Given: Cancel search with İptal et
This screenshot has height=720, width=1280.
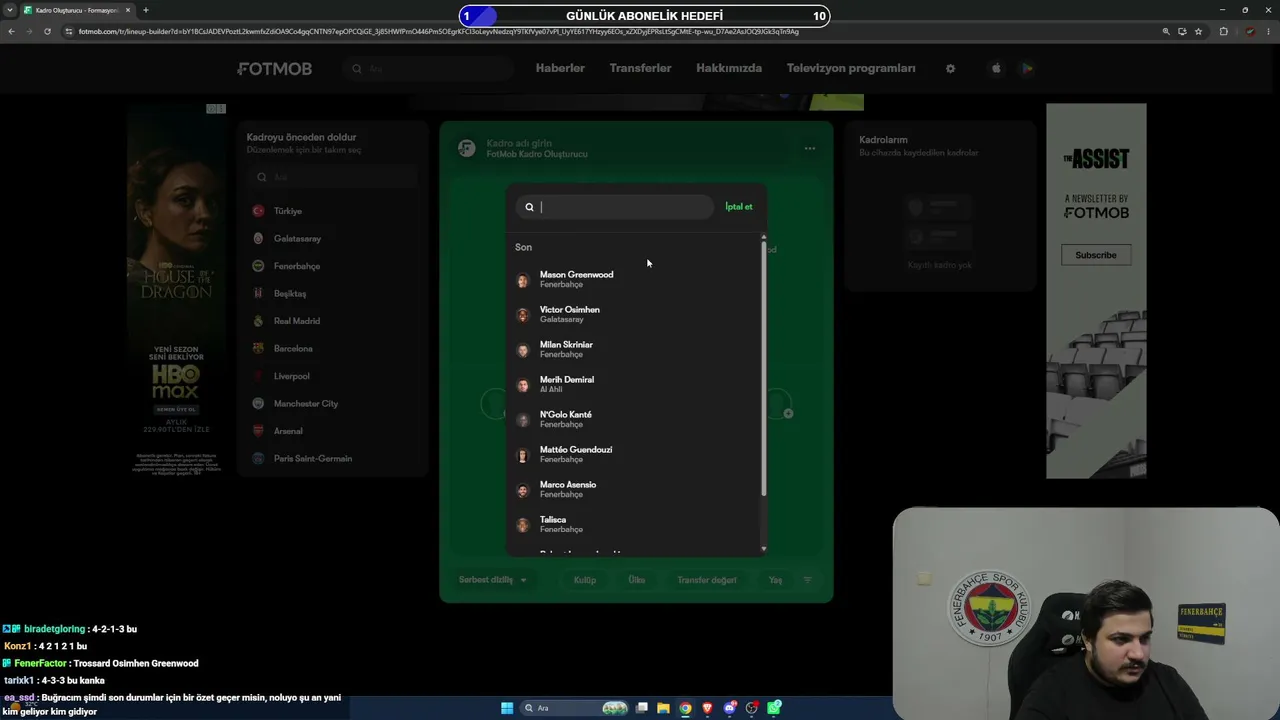Looking at the screenshot, I should coord(739,207).
